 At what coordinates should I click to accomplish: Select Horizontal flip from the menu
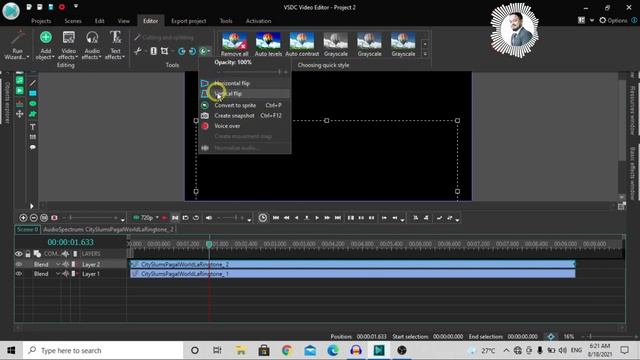click(245, 83)
